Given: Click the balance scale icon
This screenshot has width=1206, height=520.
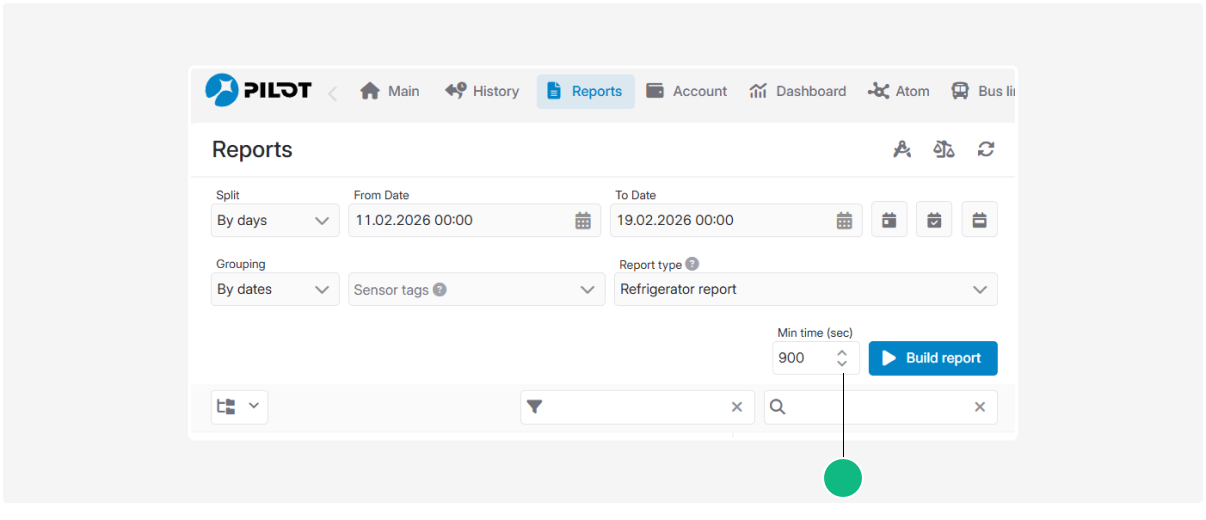Looking at the screenshot, I should pos(944,149).
